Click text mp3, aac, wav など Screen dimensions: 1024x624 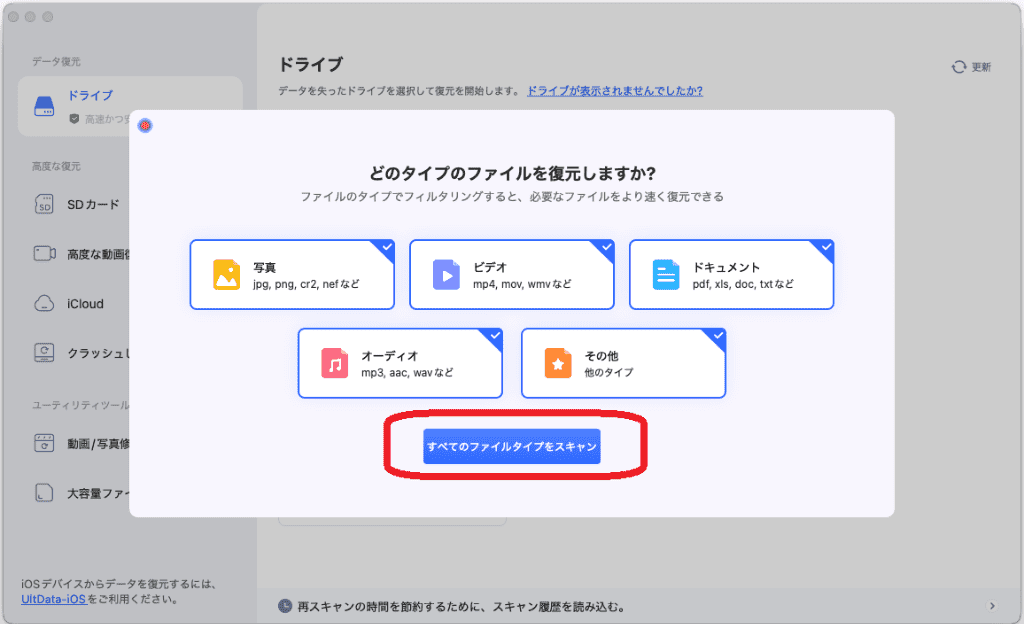click(408, 373)
